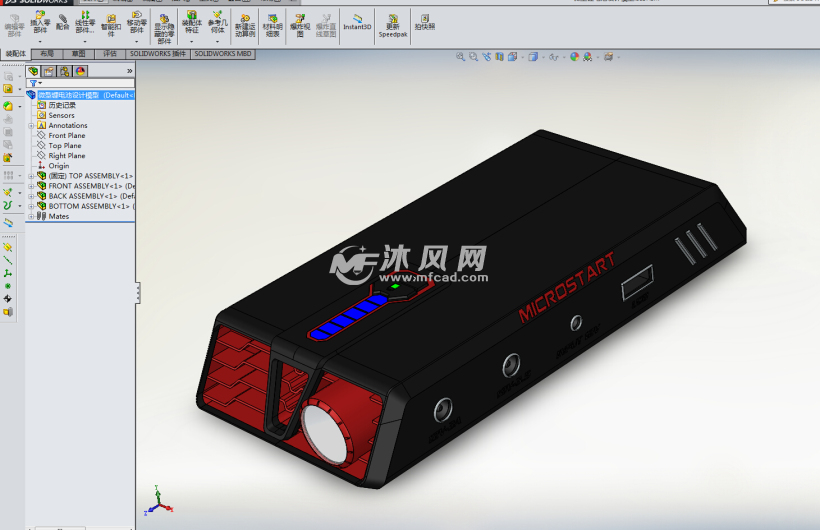Click the Display Style box icon
Viewport: 820px width, 530px height.
point(533,57)
